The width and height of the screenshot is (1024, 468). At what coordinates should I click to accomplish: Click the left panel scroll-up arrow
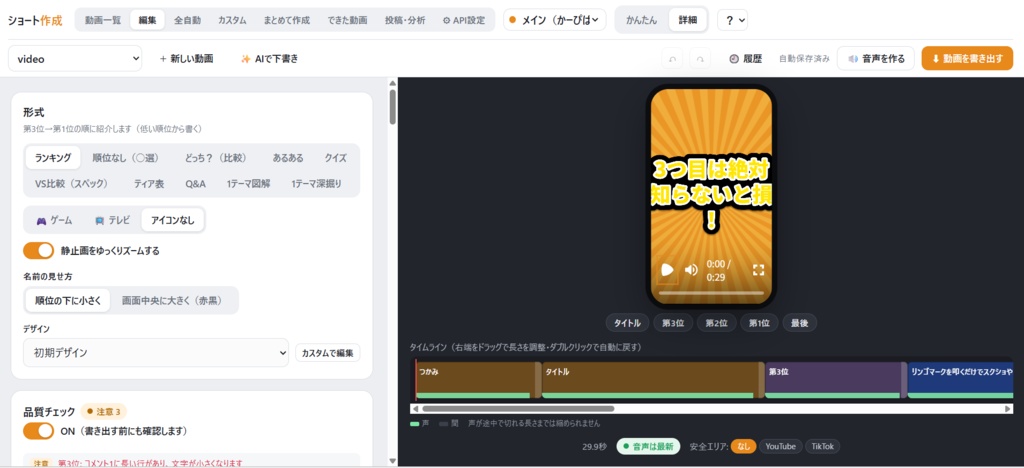tap(392, 83)
